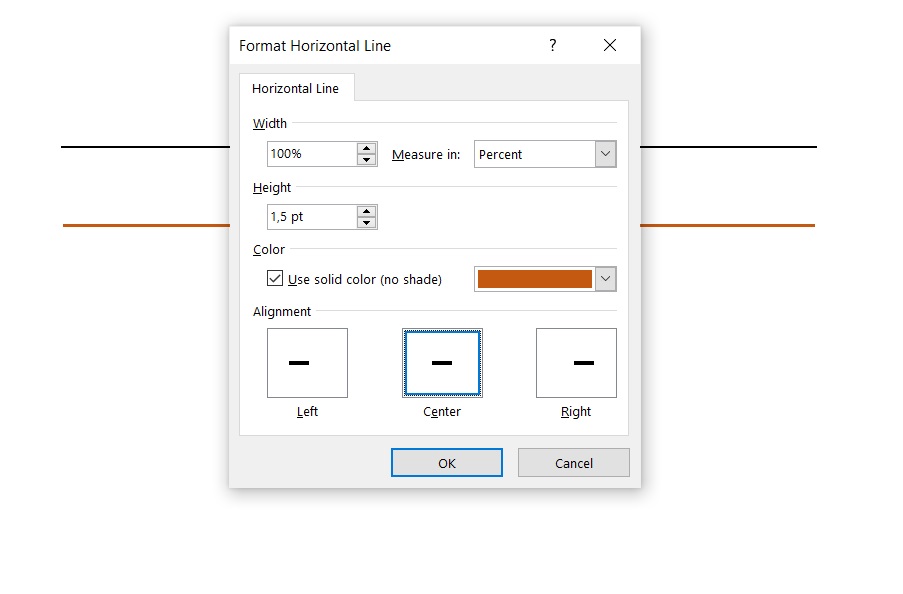
Task: Click the Height field showing 1,5 pt
Action: click(x=311, y=217)
